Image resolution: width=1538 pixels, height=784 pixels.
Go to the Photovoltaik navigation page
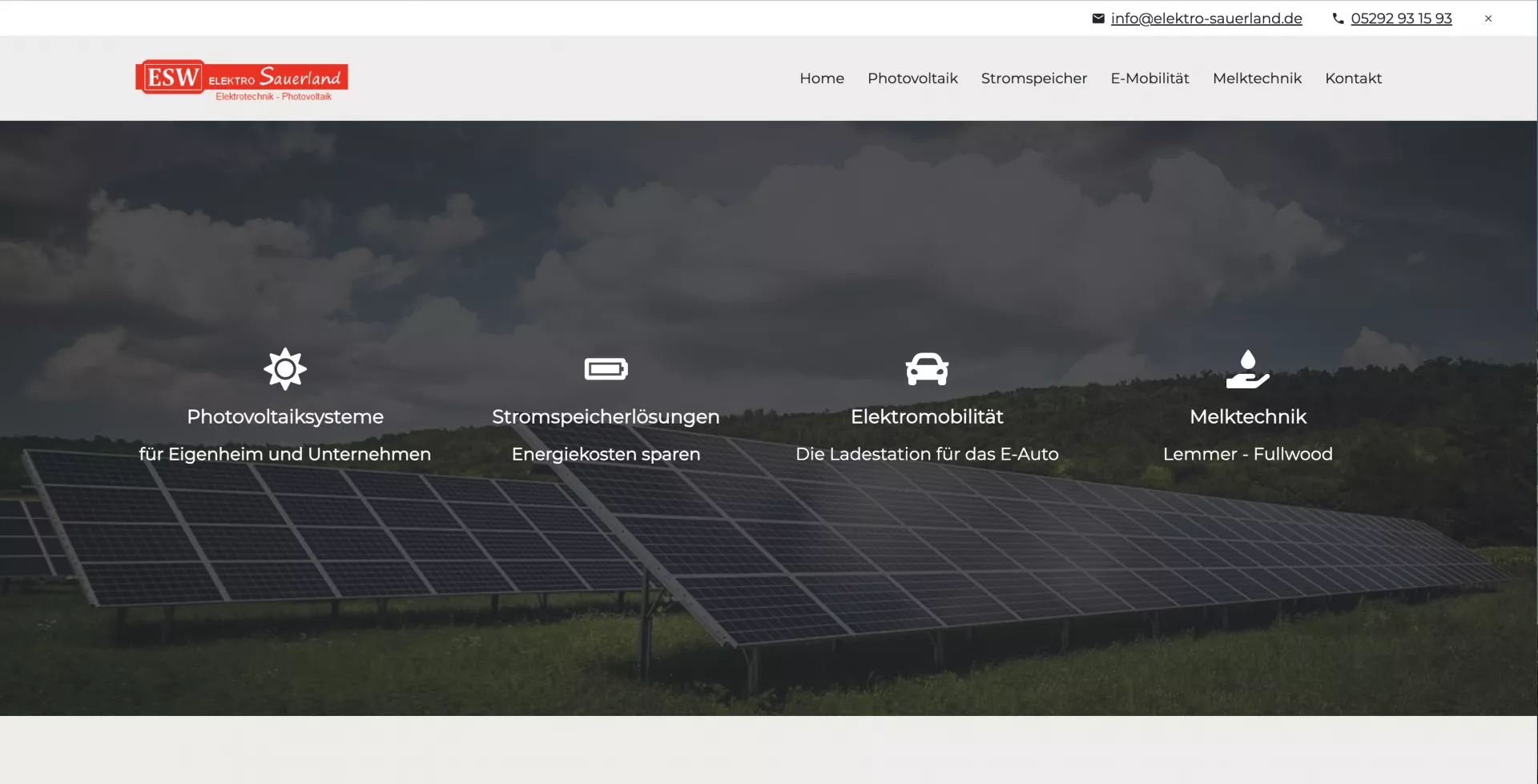912,78
